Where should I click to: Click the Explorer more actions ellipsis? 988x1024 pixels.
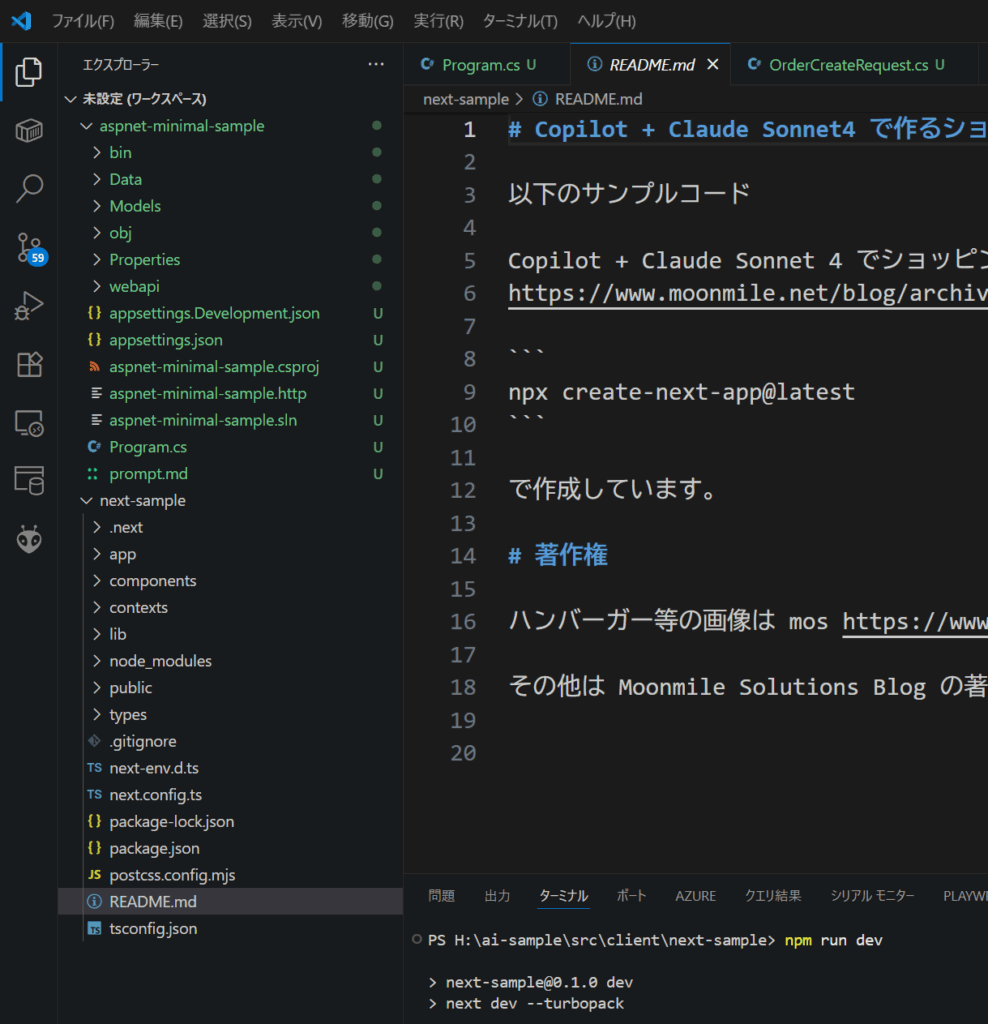(376, 65)
